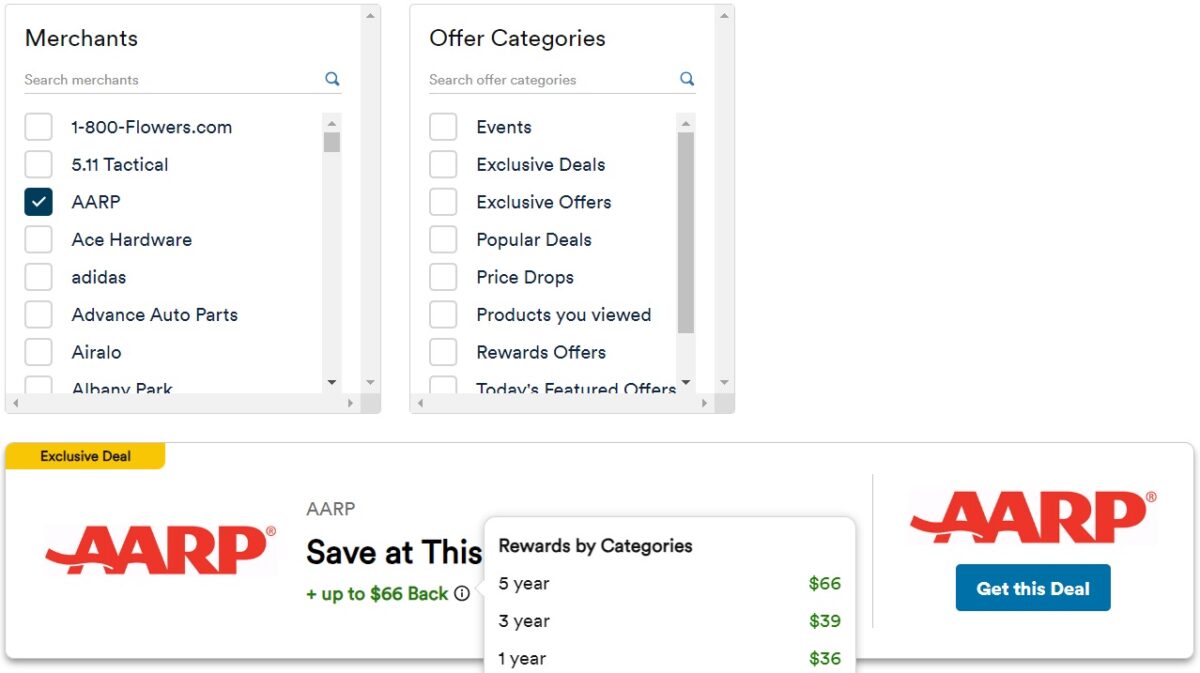Click the search icon in Offer Categories

686,79
